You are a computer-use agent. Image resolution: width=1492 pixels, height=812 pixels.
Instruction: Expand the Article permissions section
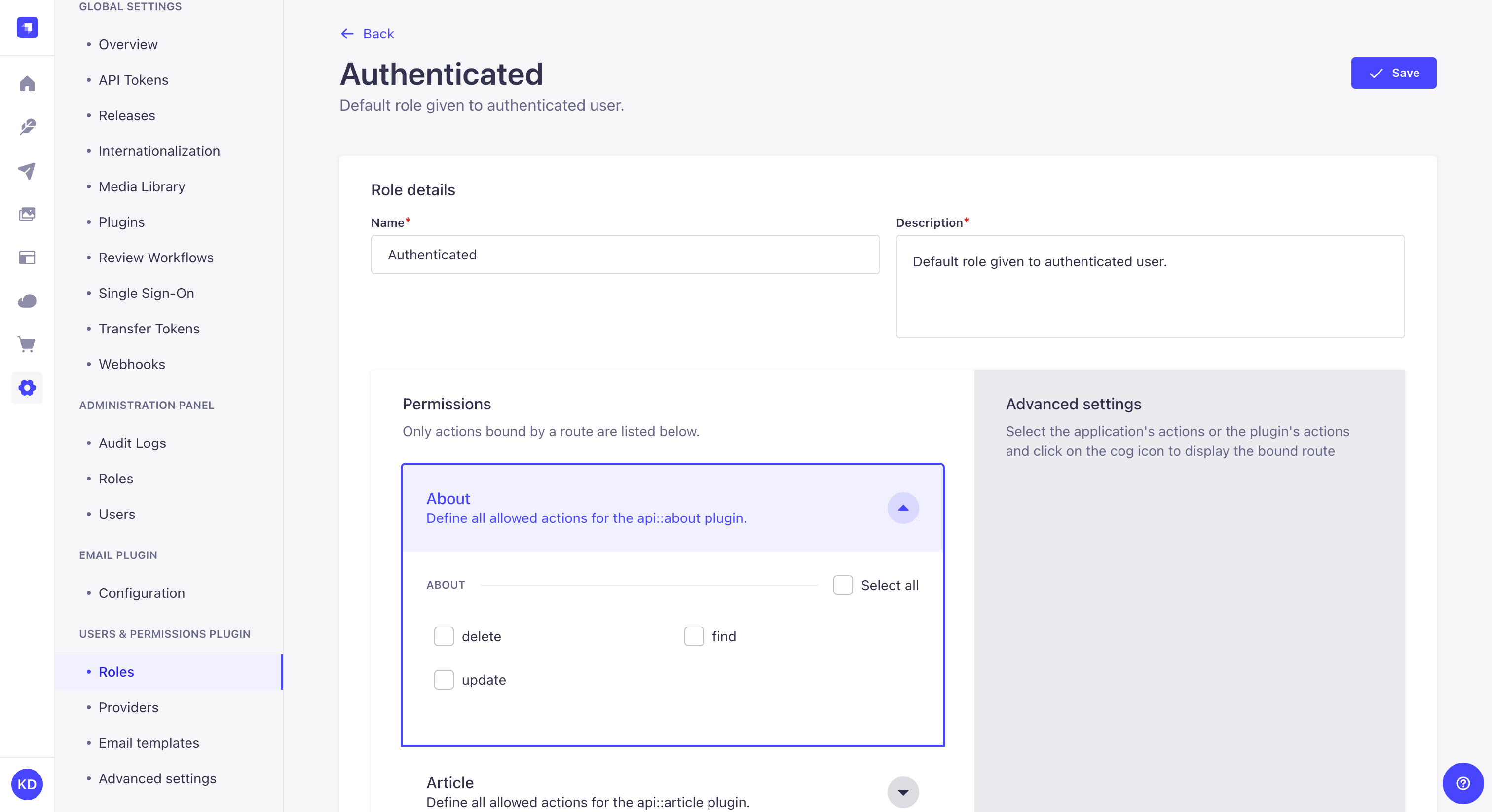[903, 792]
